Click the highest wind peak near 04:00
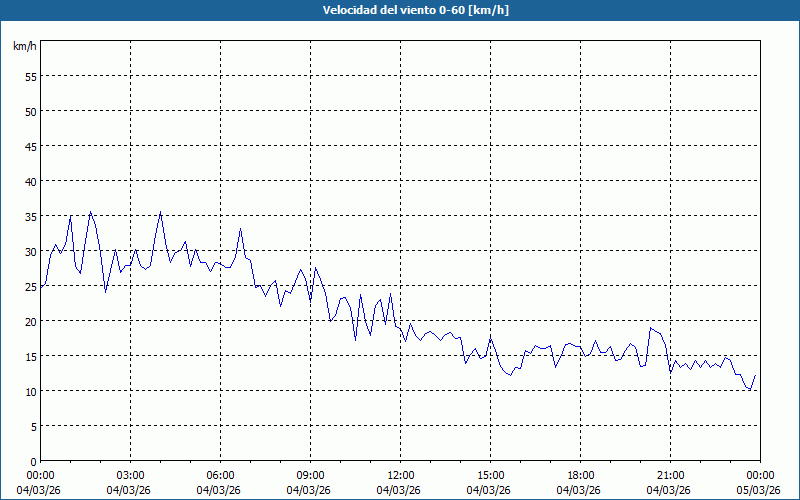 point(160,212)
